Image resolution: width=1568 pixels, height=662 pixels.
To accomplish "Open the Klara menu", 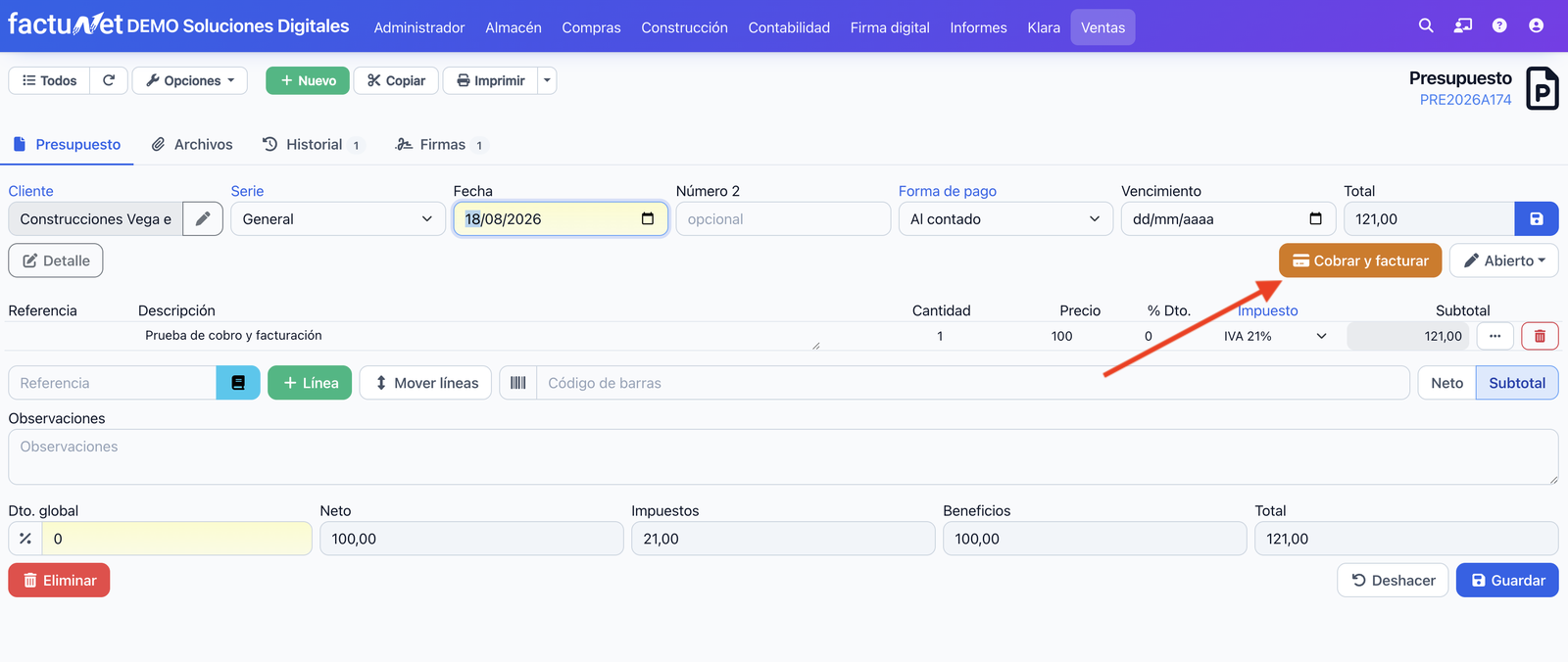I will [1044, 27].
